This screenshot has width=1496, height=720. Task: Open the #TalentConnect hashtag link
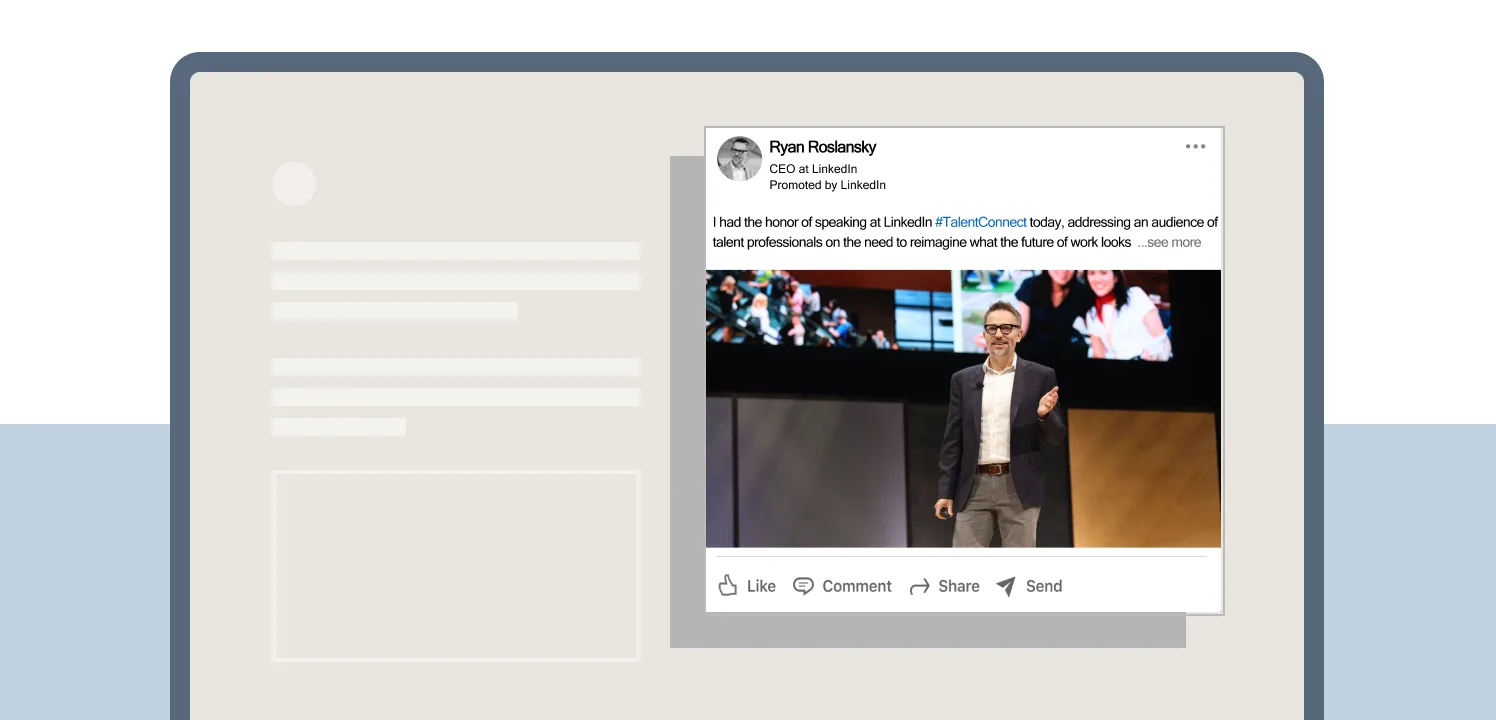click(980, 222)
